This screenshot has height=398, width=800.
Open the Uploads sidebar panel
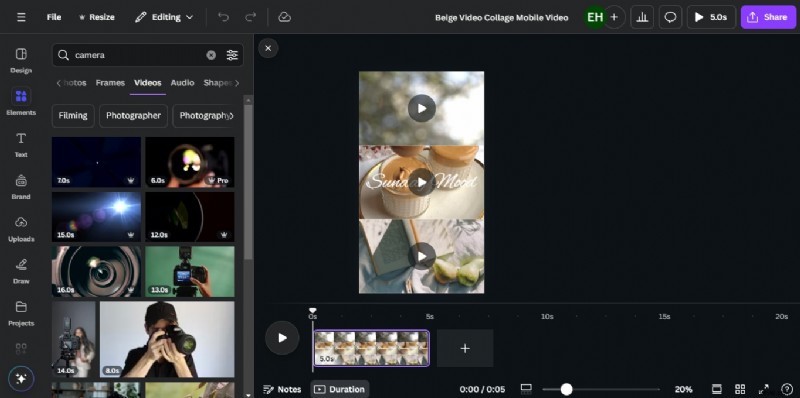click(21, 229)
